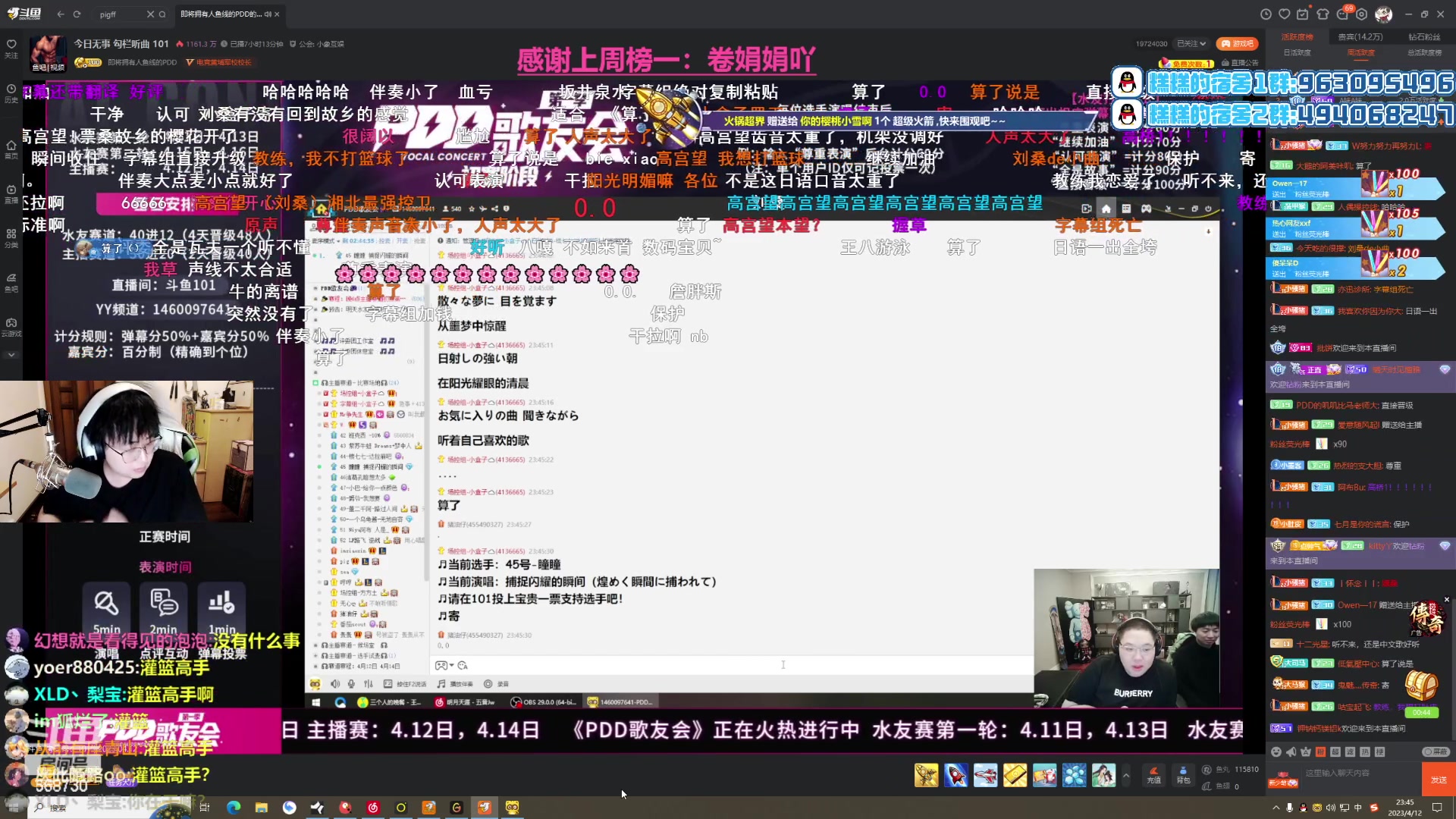Switch to the 贵宾(14.2万) tab
Viewport: 1456px width, 819px height.
click(1360, 36)
